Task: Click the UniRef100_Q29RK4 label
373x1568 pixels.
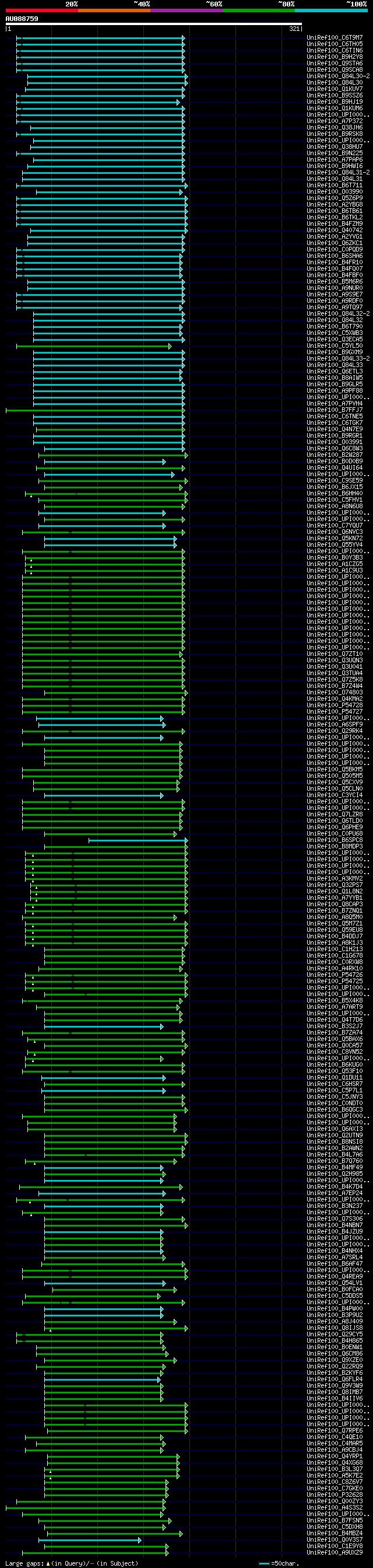Action: (x=335, y=731)
